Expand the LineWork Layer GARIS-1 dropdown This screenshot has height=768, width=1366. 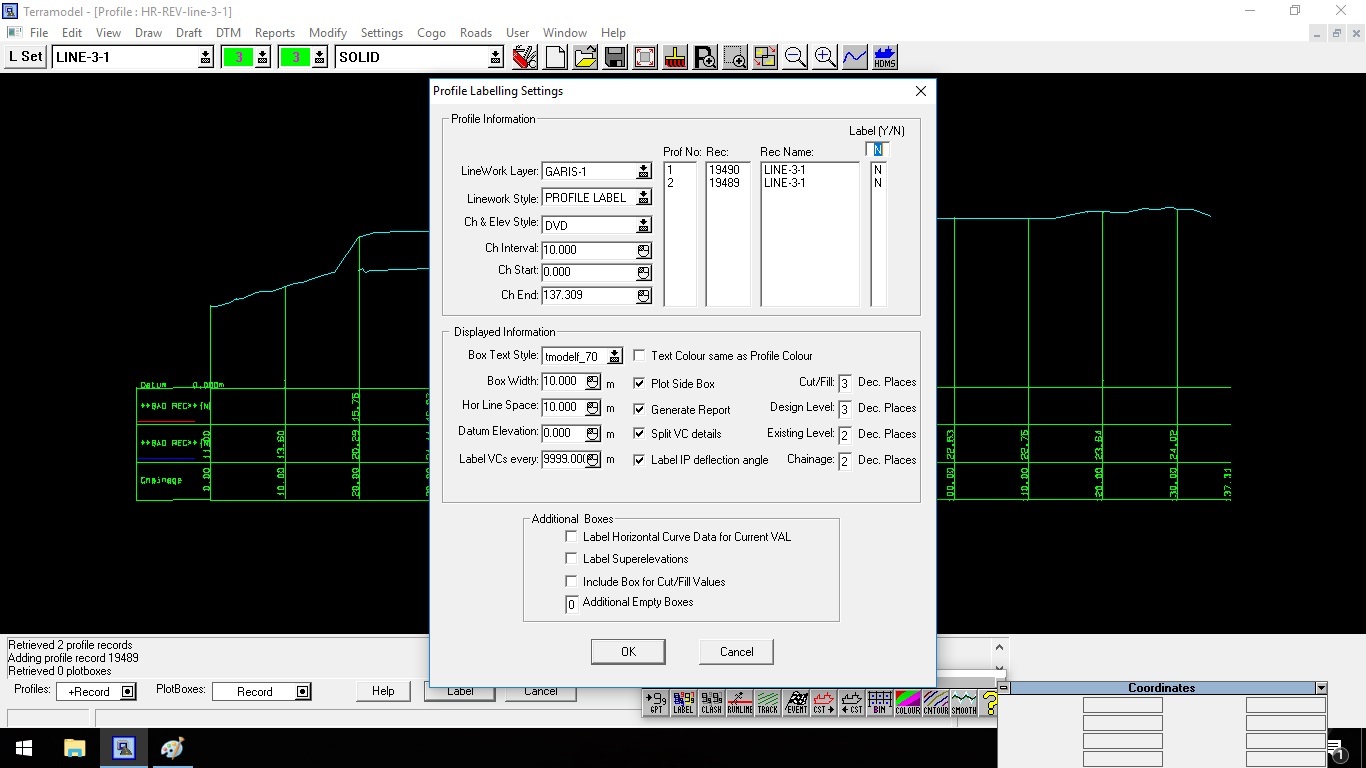[643, 172]
